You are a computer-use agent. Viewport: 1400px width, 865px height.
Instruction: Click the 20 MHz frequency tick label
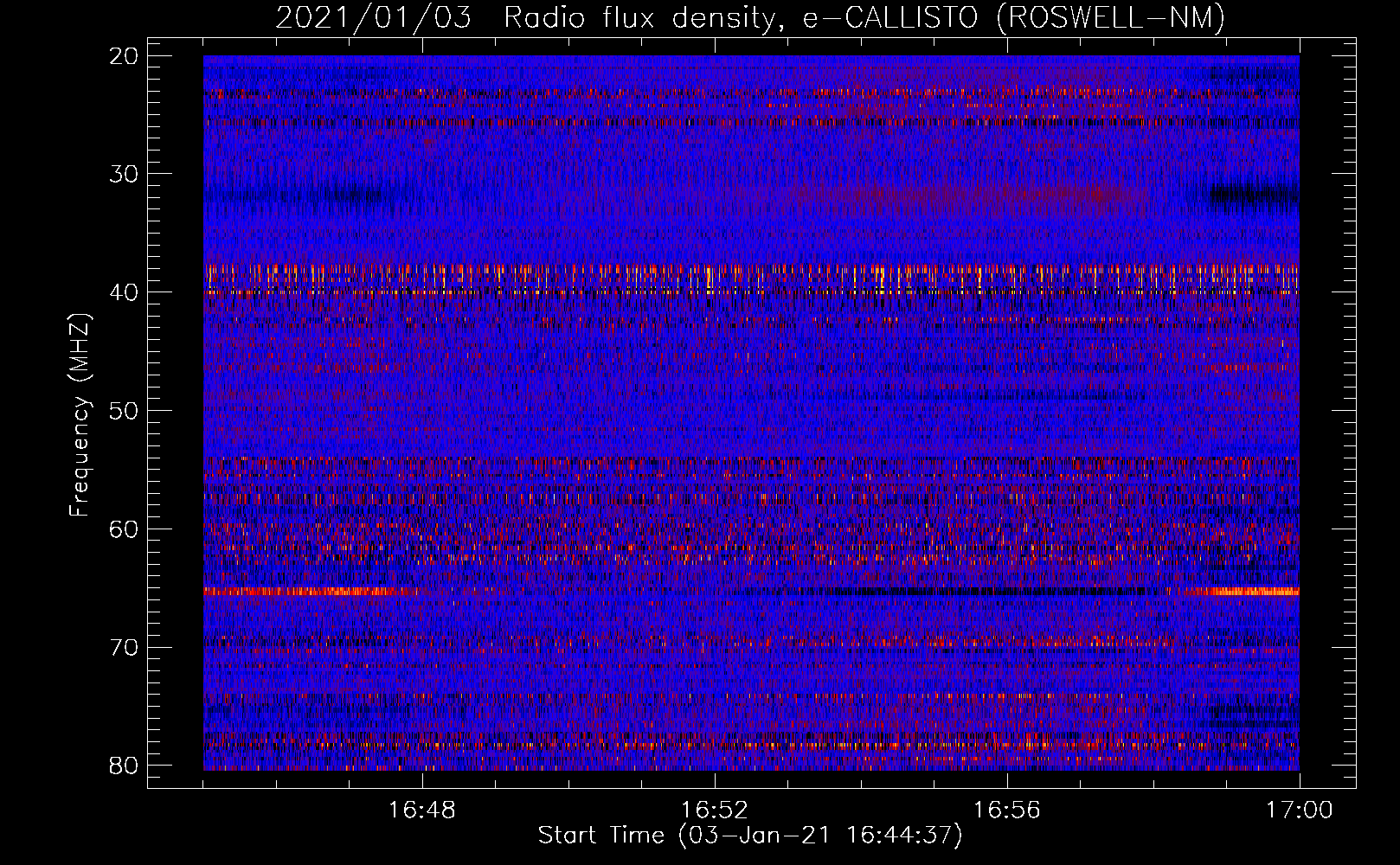pos(124,56)
